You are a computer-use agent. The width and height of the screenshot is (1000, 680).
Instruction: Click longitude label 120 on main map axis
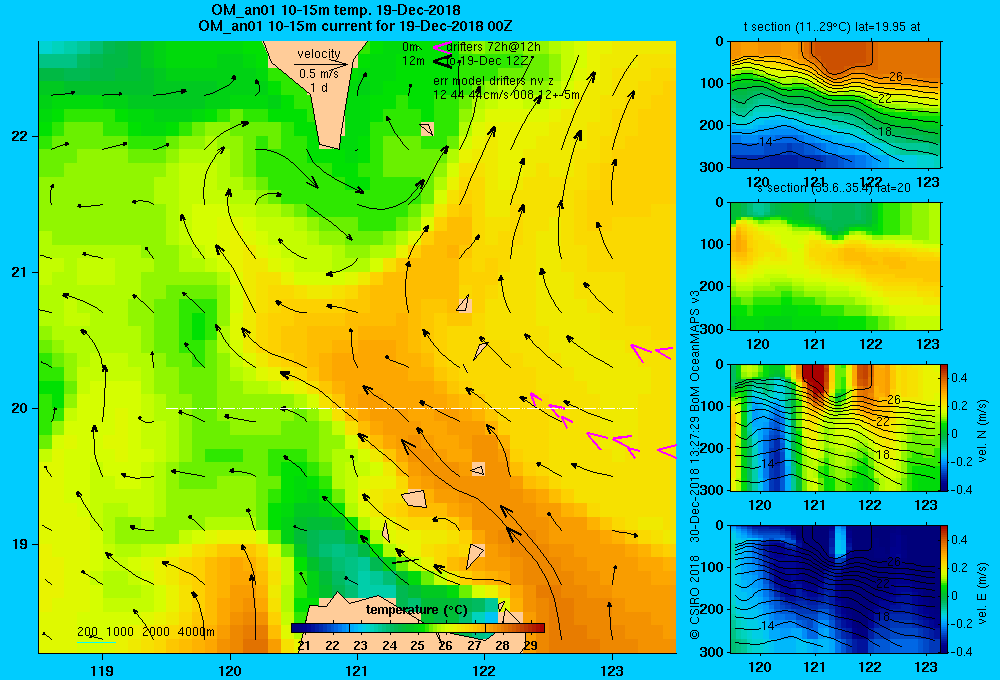(x=230, y=670)
